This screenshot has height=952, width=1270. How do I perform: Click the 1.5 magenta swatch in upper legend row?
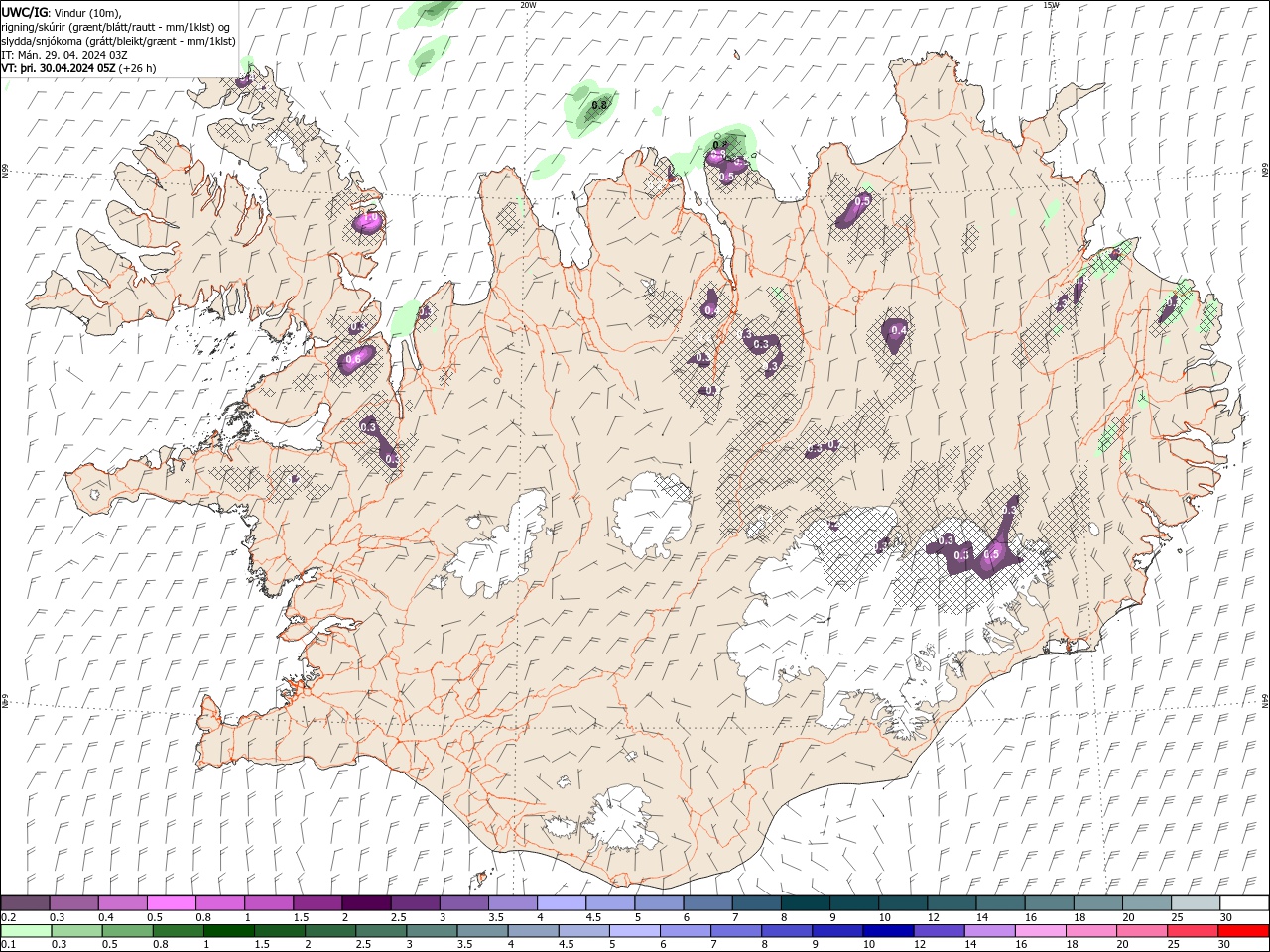tap(317, 903)
